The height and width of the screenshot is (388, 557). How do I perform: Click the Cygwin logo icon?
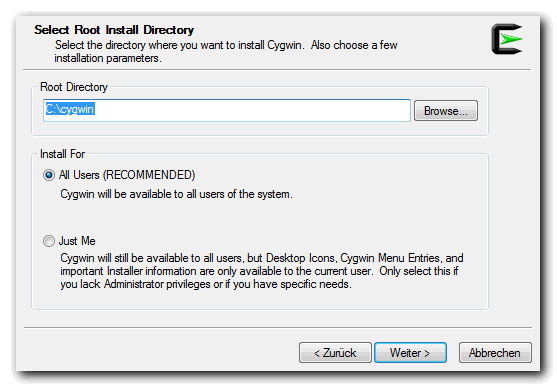tap(507, 39)
